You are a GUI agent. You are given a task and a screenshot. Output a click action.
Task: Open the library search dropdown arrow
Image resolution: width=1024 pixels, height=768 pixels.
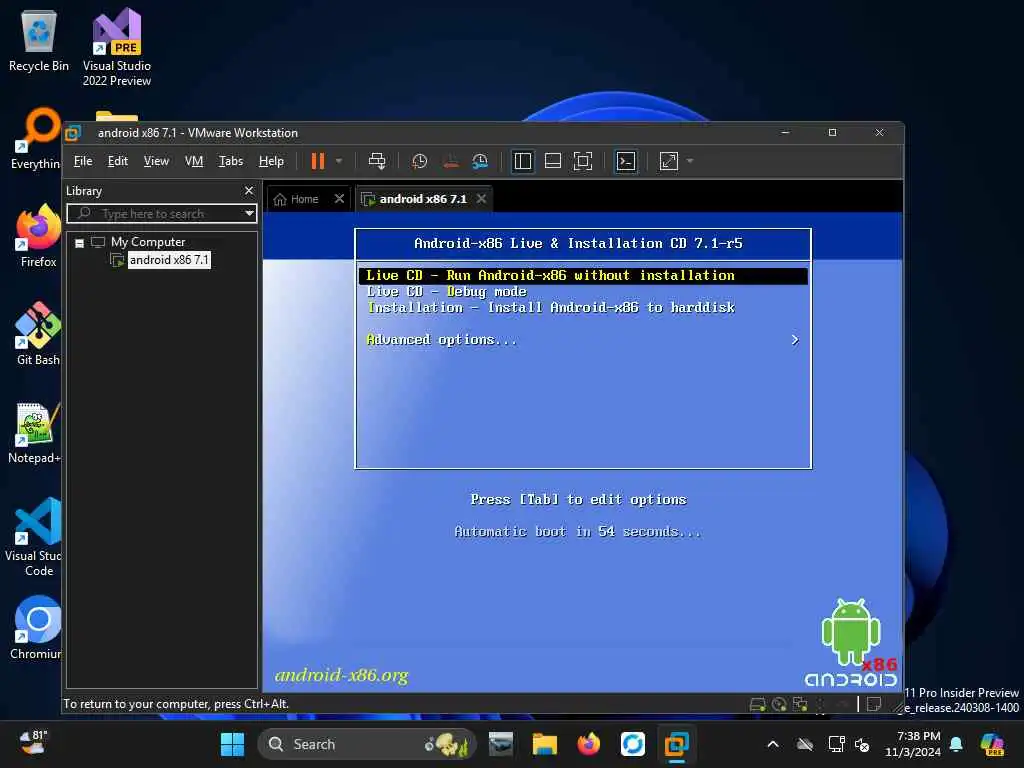click(249, 214)
